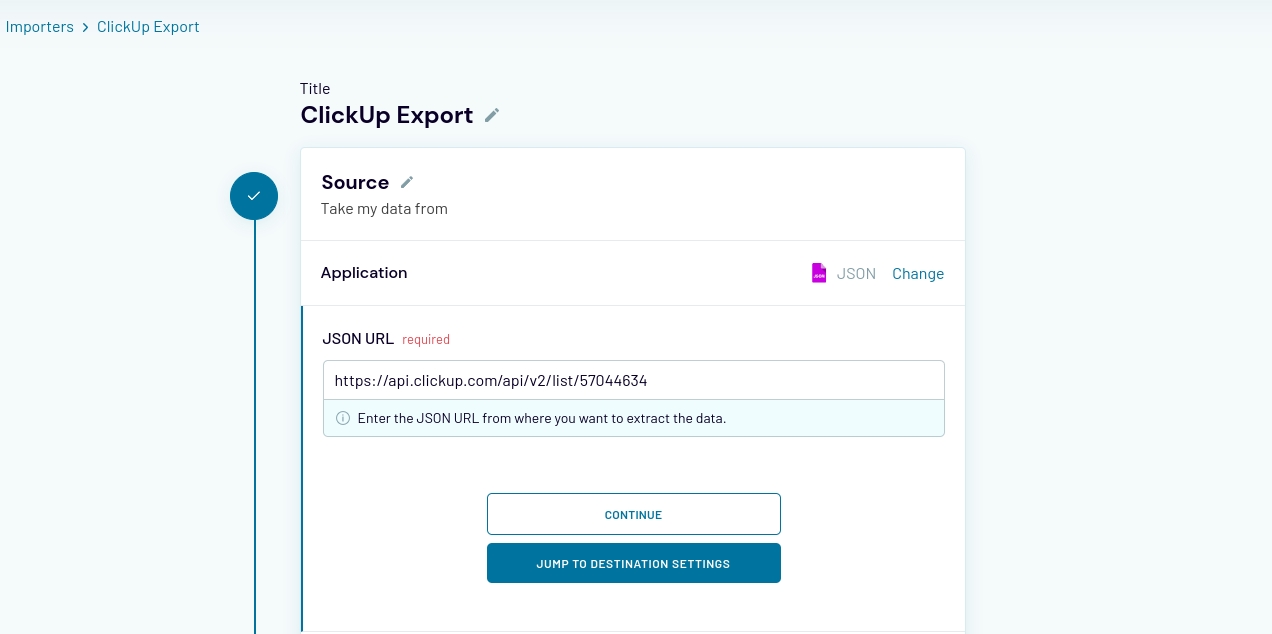1272x634 pixels.
Task: Navigate to Importers via the breadcrumb
Action: 40,27
